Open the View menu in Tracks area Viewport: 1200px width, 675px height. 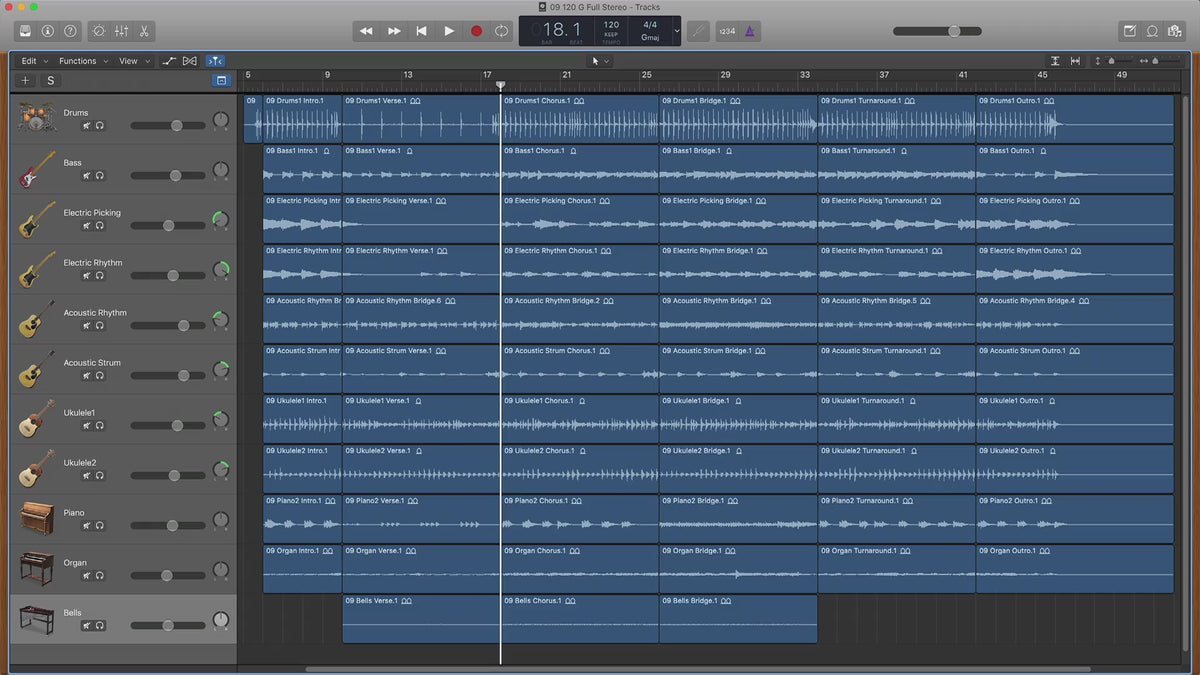[x=133, y=61]
